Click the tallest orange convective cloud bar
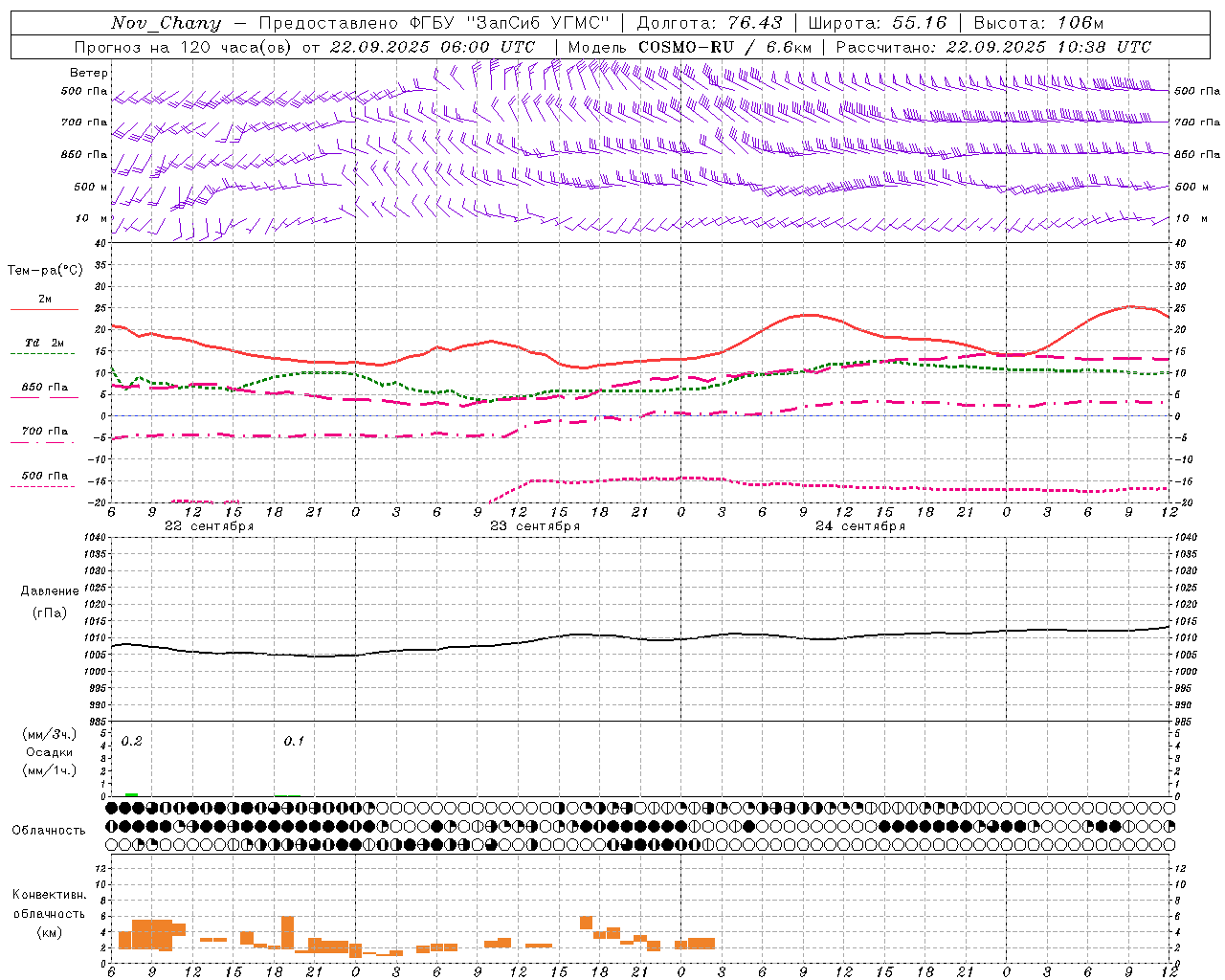The width and height of the screenshot is (1225, 980). tap(287, 932)
